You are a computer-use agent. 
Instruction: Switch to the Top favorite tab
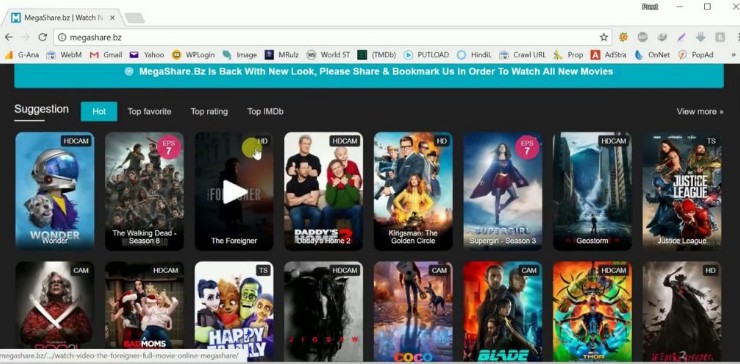tap(149, 112)
